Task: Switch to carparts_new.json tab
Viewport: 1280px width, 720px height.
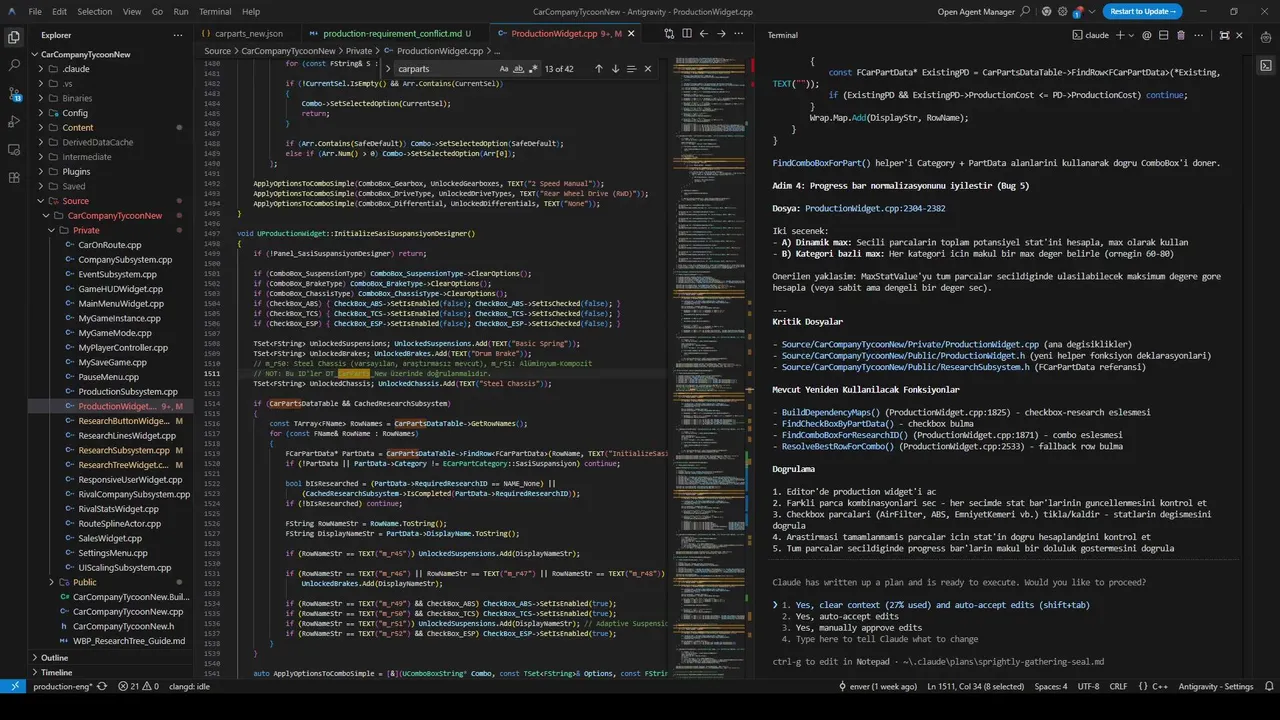Action: 248,34
